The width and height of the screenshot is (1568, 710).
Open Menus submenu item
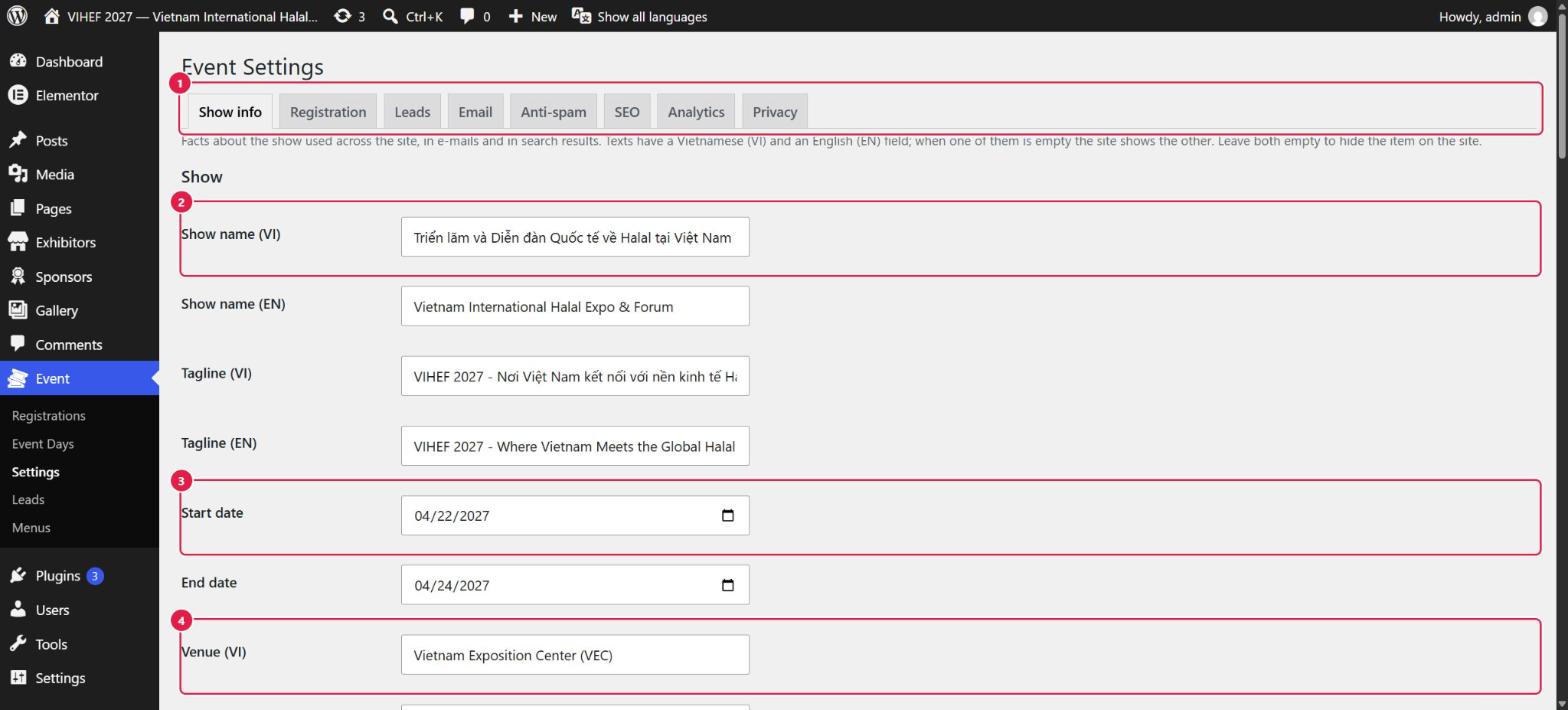coord(31,527)
